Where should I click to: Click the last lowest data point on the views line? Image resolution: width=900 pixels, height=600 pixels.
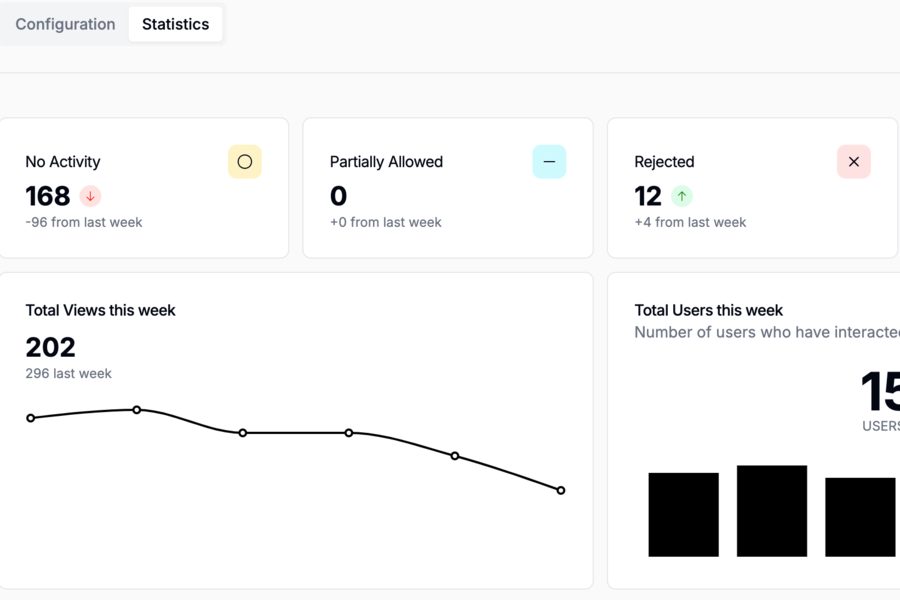[x=561, y=490]
